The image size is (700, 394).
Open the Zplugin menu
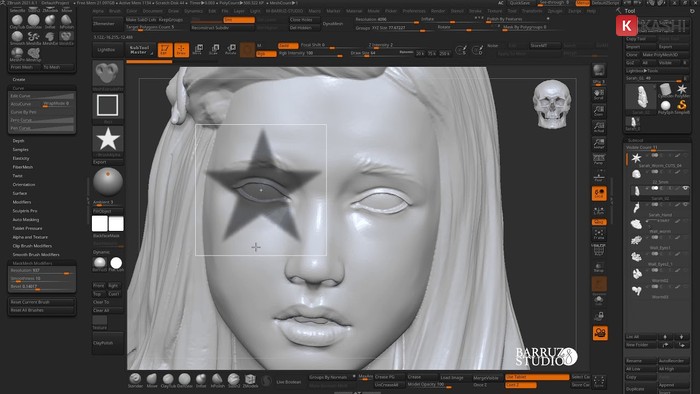555,11
